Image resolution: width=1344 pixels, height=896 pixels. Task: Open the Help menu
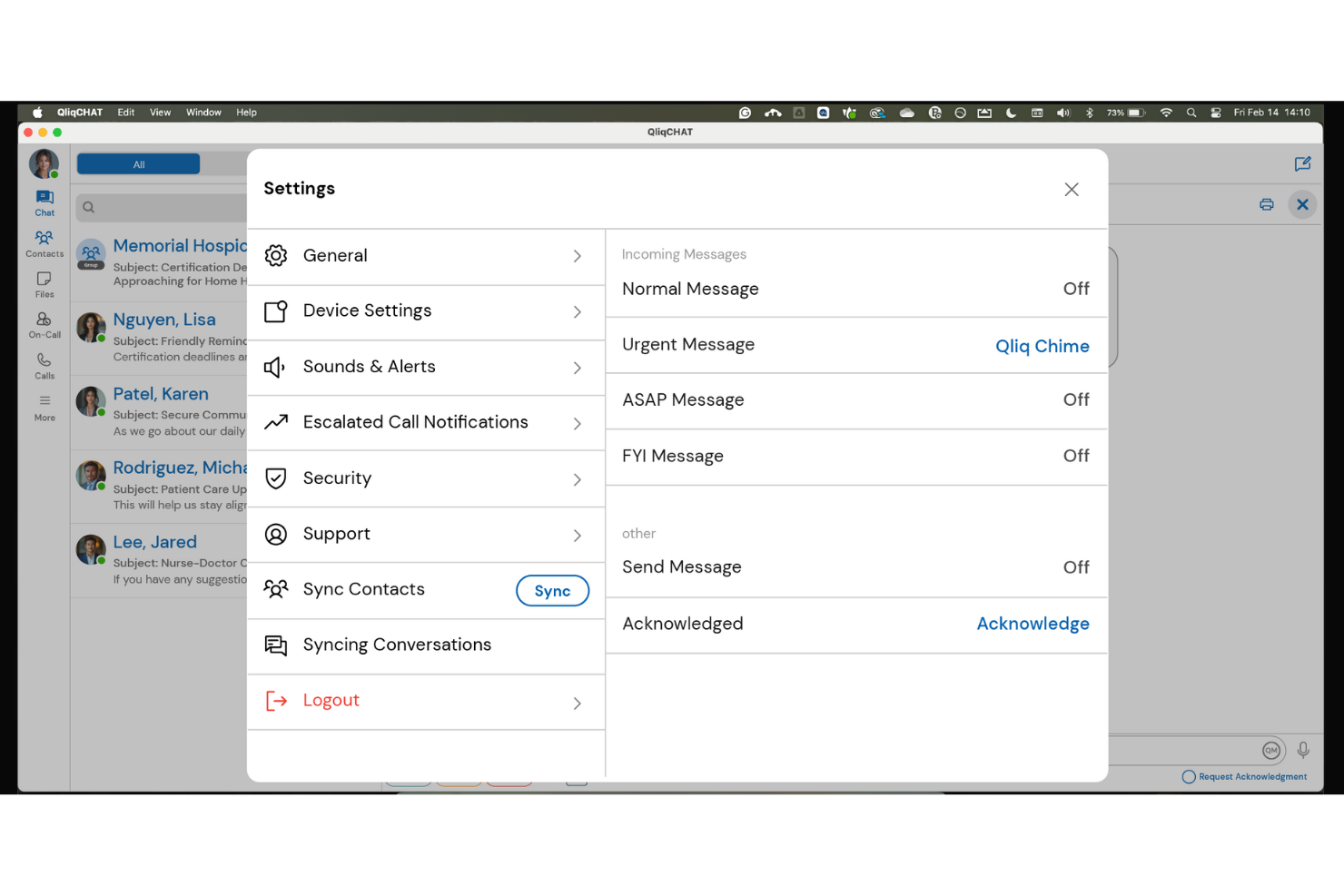[x=246, y=113]
